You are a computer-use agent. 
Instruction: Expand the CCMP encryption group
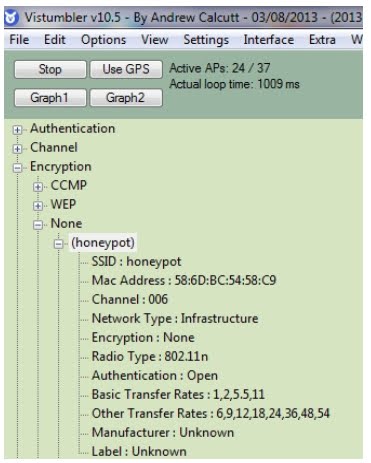point(38,187)
